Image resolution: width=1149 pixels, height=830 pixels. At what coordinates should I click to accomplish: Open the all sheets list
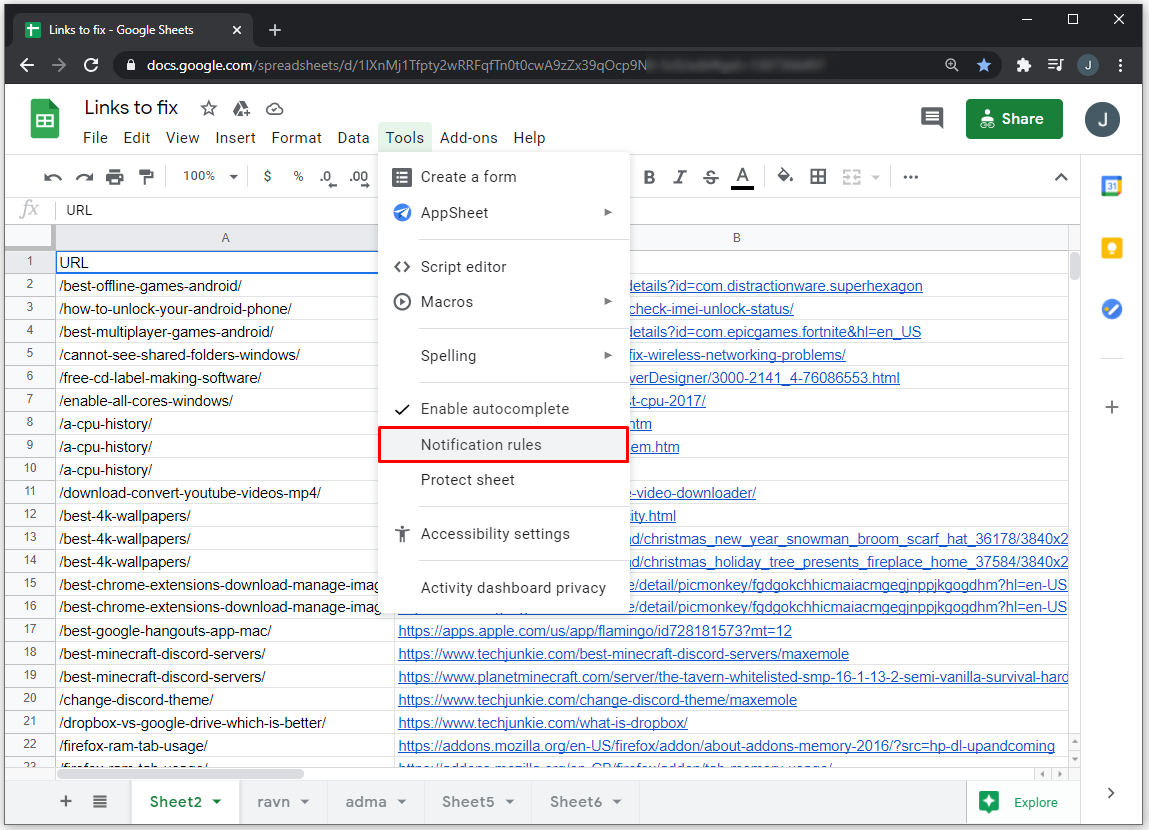[100, 801]
